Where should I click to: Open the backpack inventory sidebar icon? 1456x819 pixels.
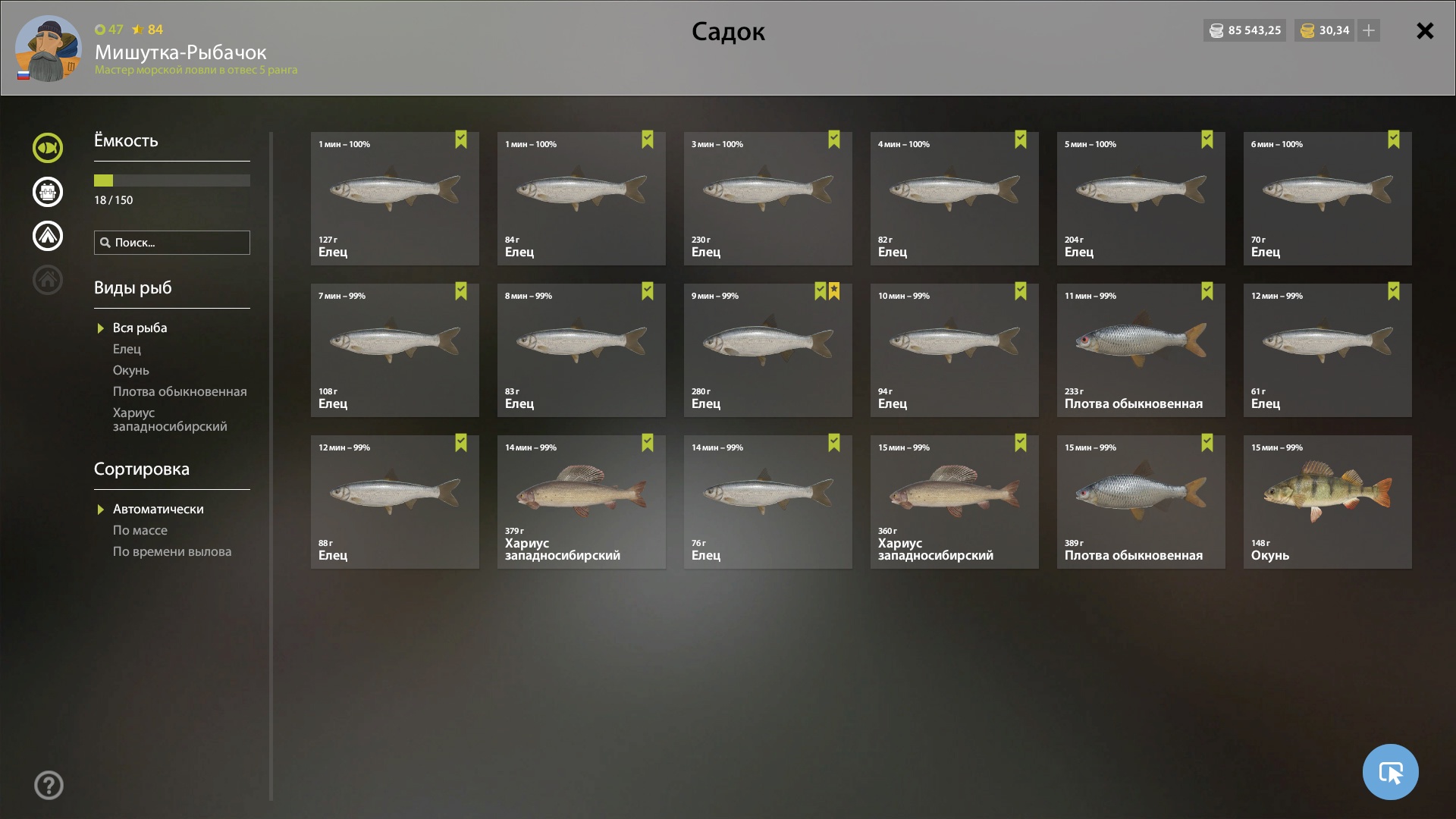(x=47, y=192)
